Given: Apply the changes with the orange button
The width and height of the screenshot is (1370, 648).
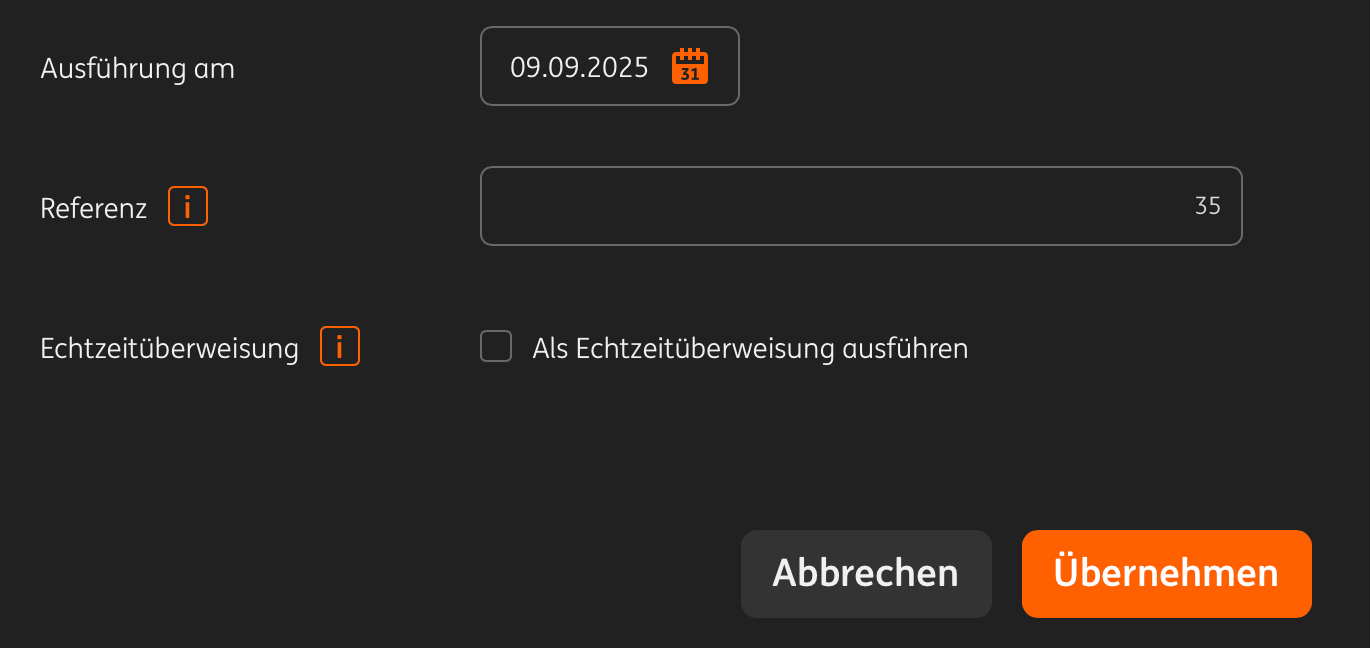Looking at the screenshot, I should point(1167,574).
